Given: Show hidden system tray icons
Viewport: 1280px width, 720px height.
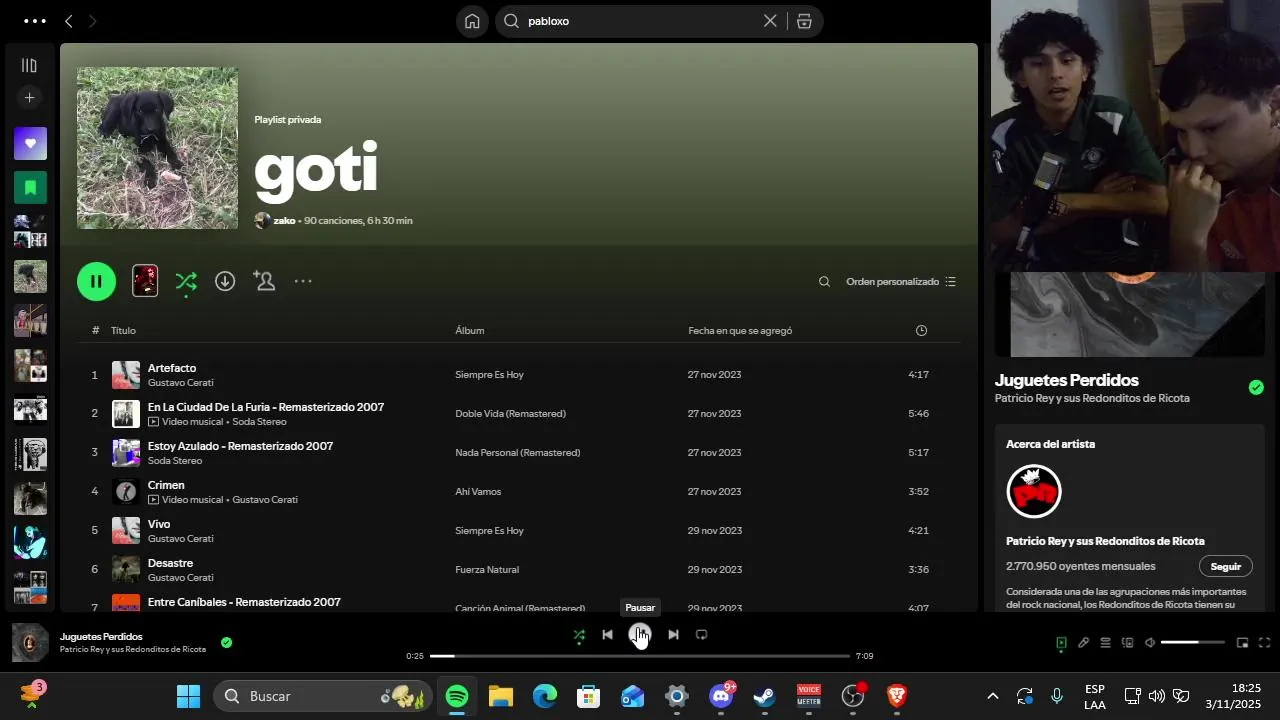Looking at the screenshot, I should 992,696.
